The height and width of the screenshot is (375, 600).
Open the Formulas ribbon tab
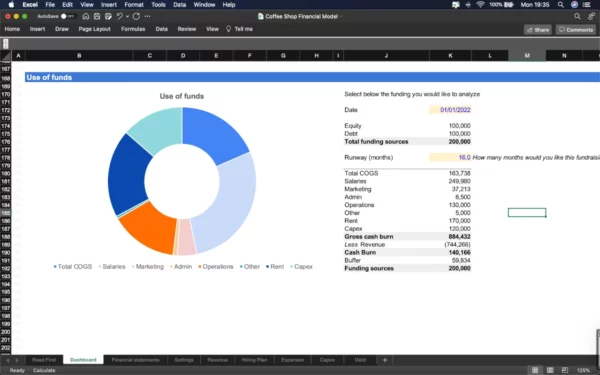pyautogui.click(x=133, y=29)
